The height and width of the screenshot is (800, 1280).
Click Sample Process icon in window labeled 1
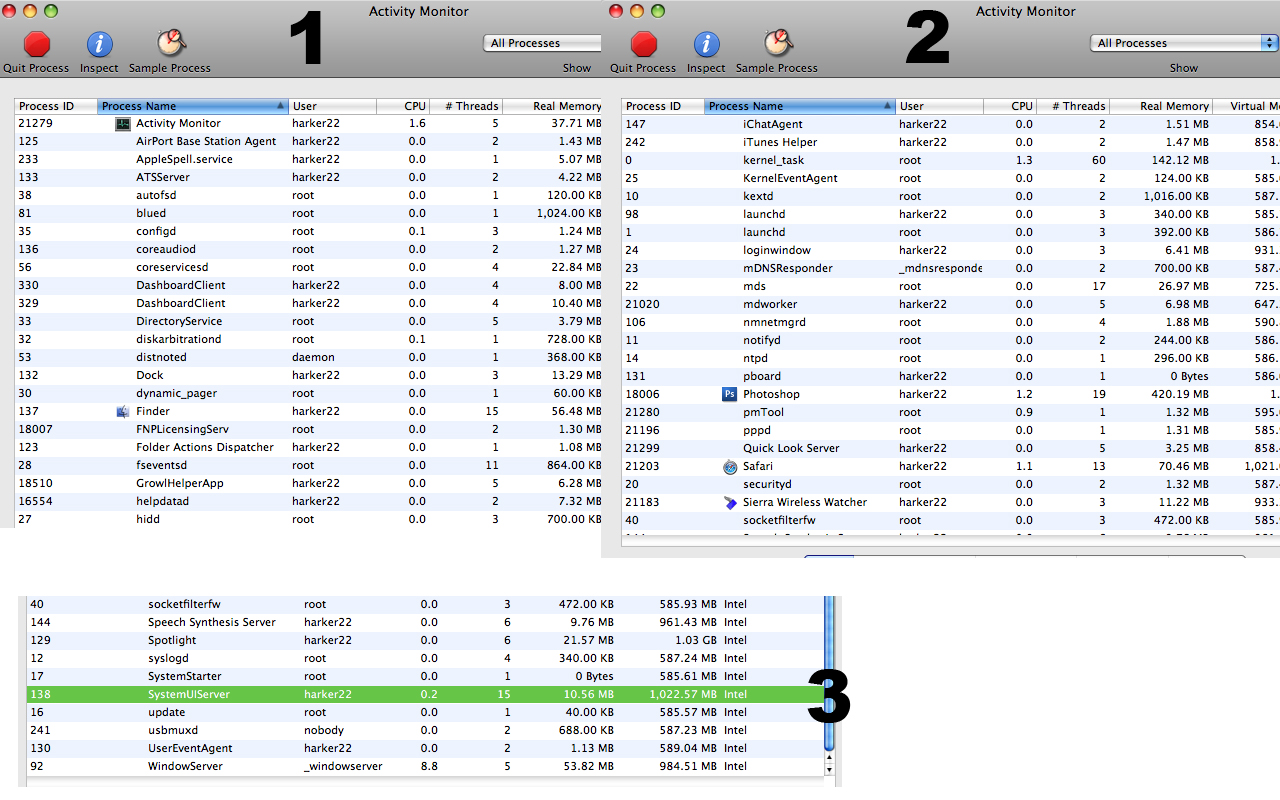tap(171, 43)
